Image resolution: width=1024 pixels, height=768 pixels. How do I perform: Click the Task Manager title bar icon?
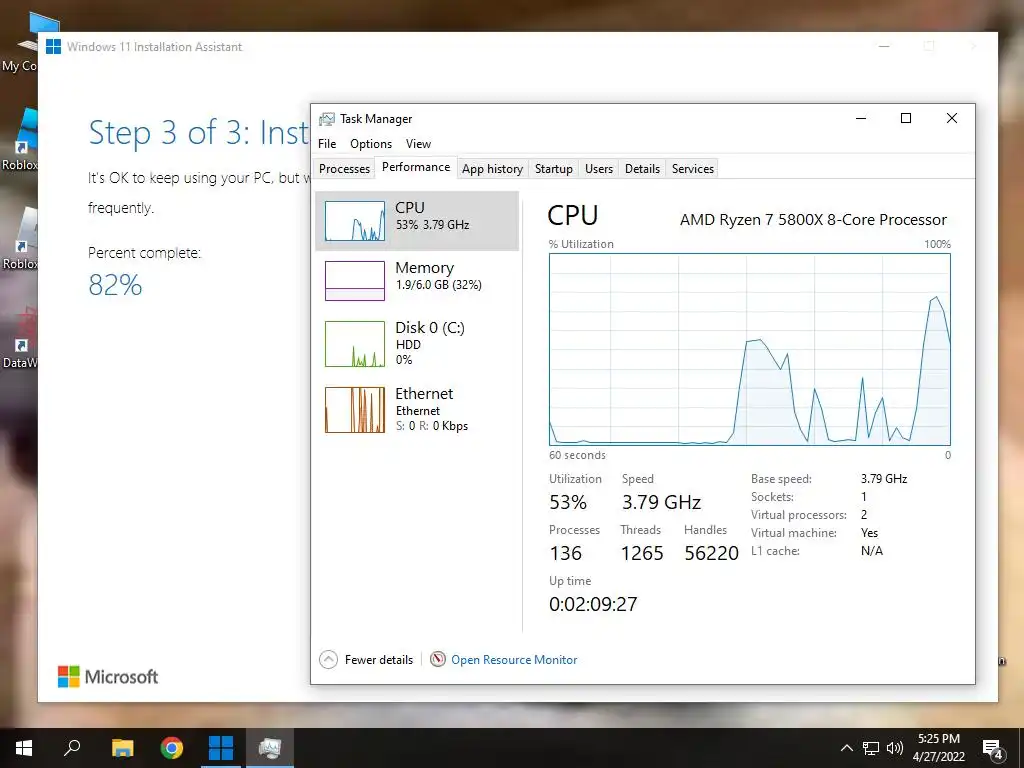(x=327, y=119)
